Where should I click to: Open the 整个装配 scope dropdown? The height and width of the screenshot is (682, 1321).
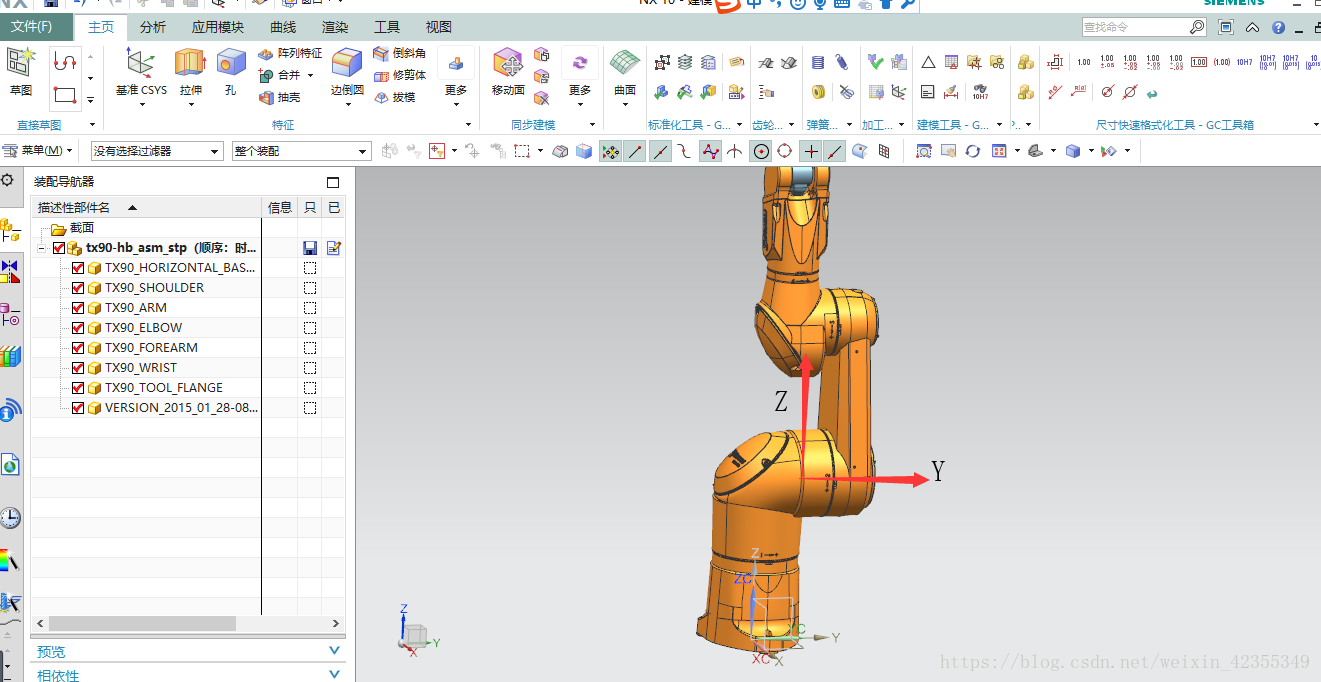click(x=301, y=151)
